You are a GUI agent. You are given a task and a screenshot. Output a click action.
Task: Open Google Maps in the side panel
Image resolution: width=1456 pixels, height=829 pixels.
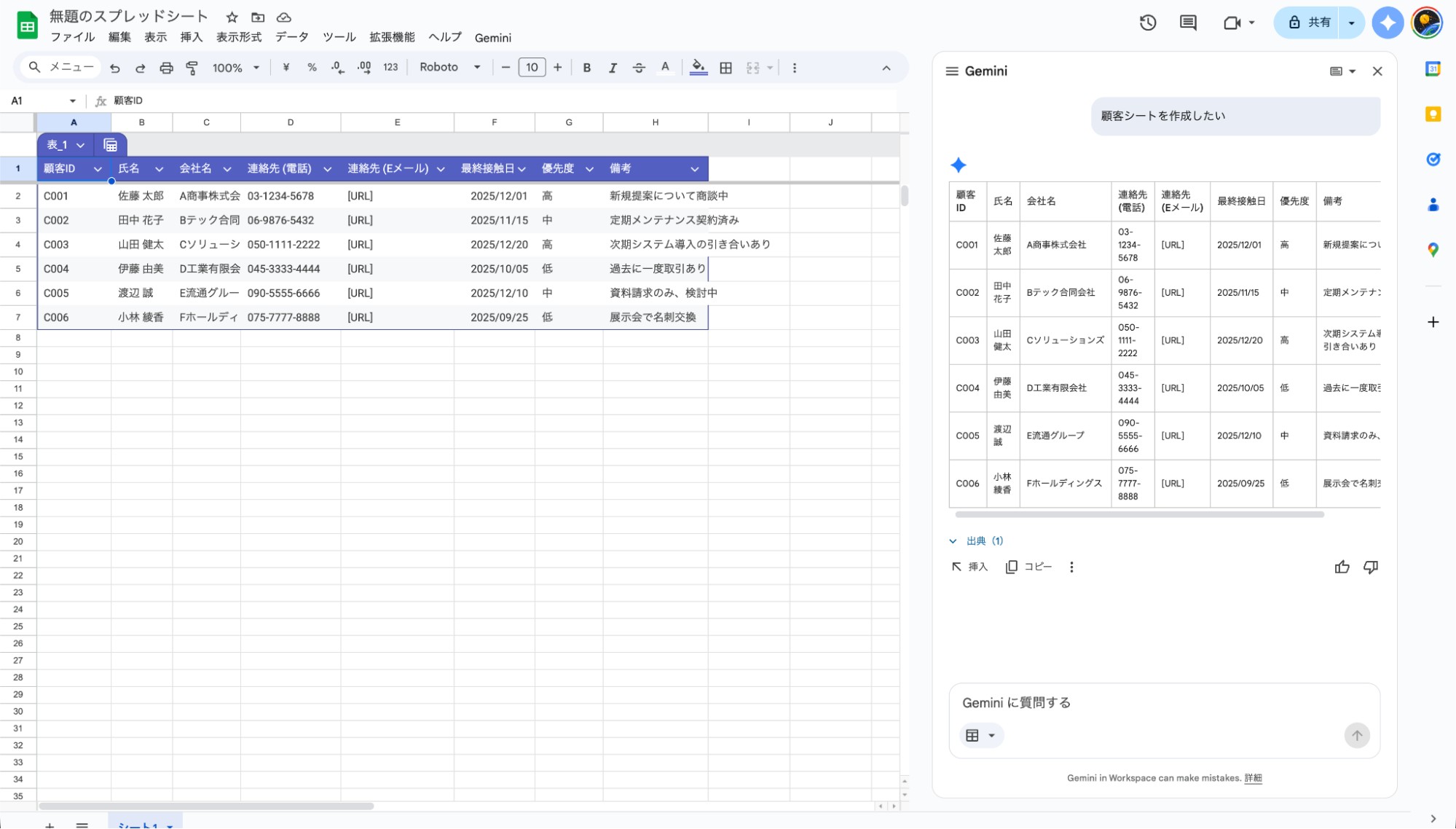[1432, 249]
